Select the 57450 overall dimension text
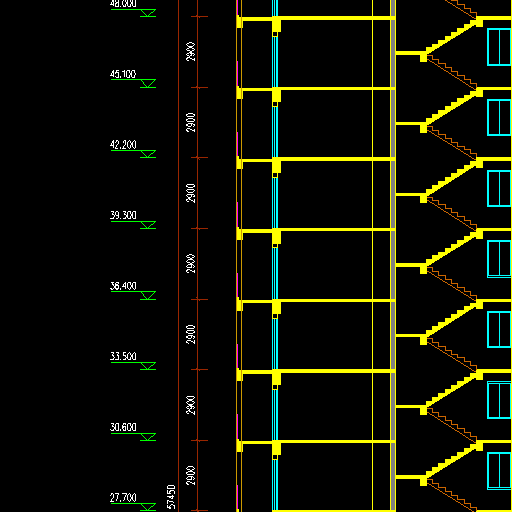The width and height of the screenshot is (512, 512). pos(171,497)
